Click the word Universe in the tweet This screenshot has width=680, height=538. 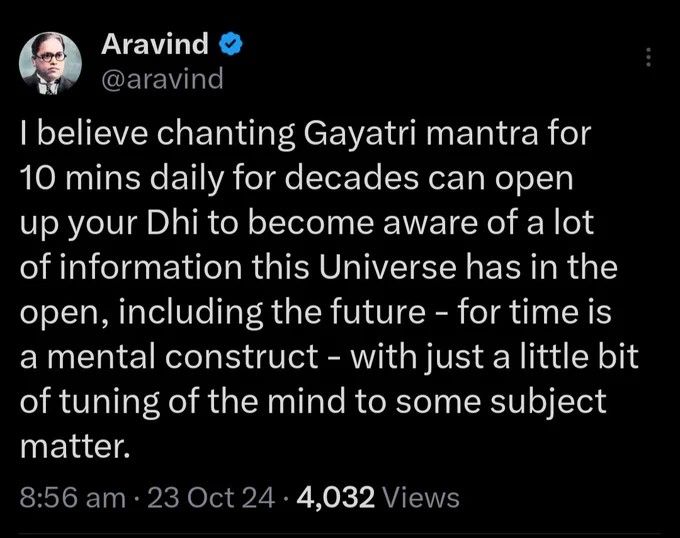coord(388,267)
